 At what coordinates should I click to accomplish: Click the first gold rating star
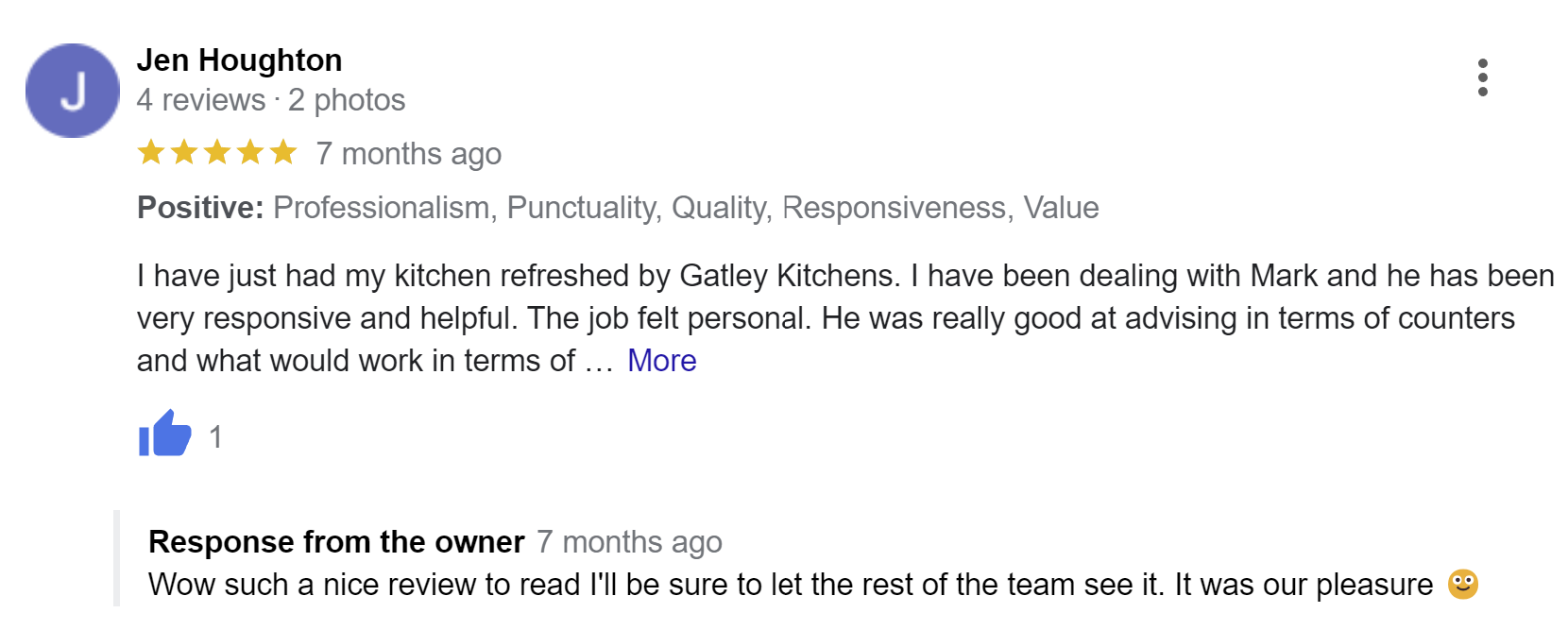point(151,152)
